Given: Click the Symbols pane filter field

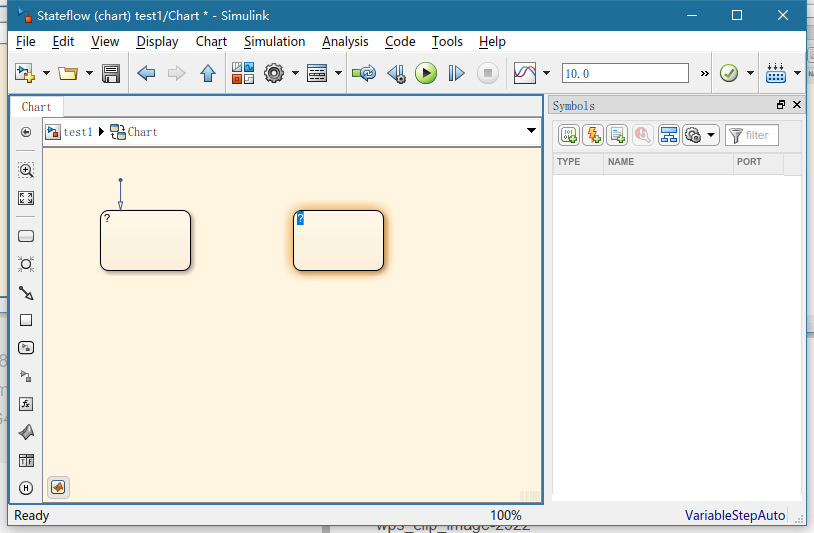Looking at the screenshot, I should pos(752,135).
